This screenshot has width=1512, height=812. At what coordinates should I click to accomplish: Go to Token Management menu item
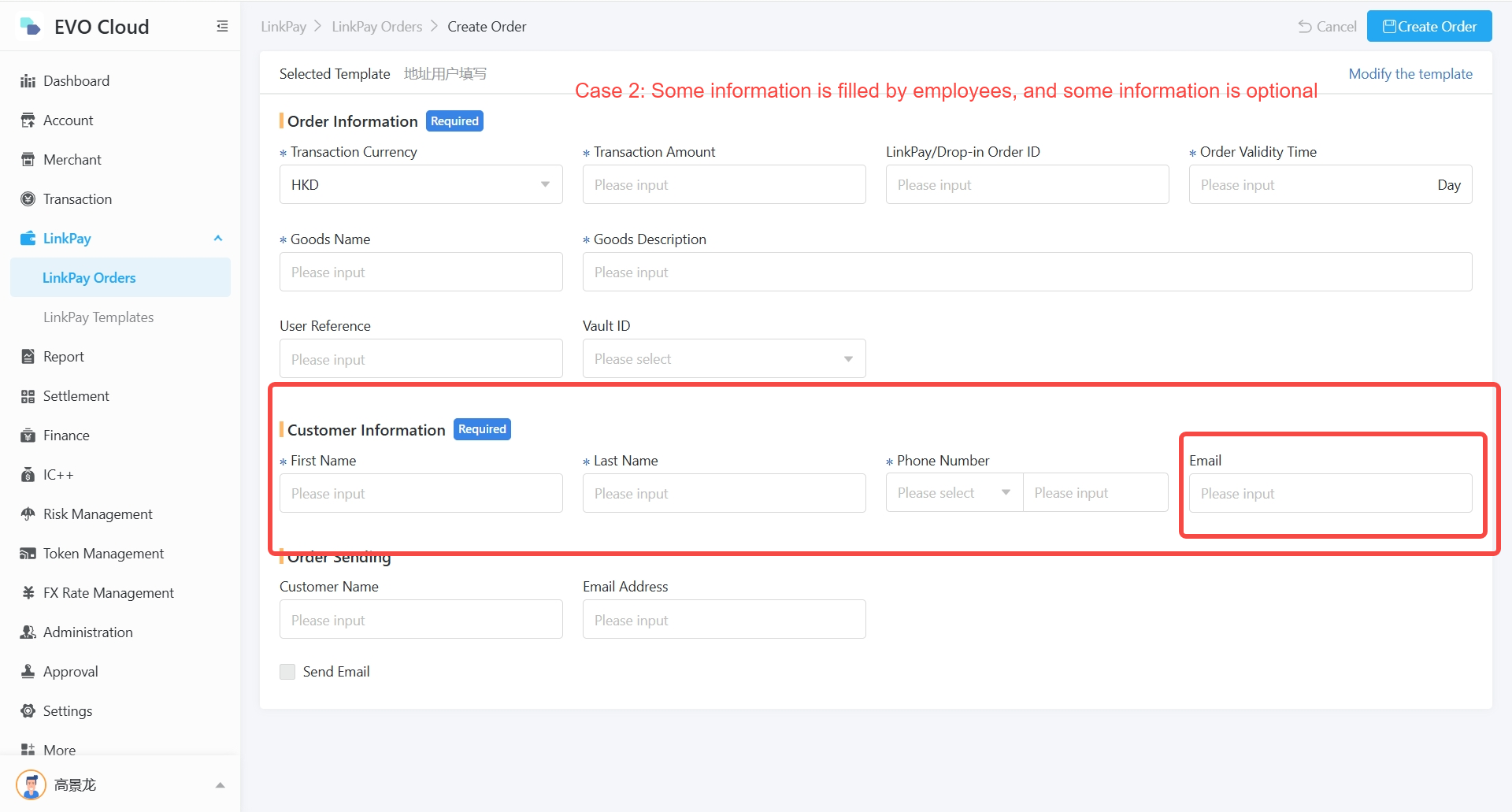coord(103,554)
